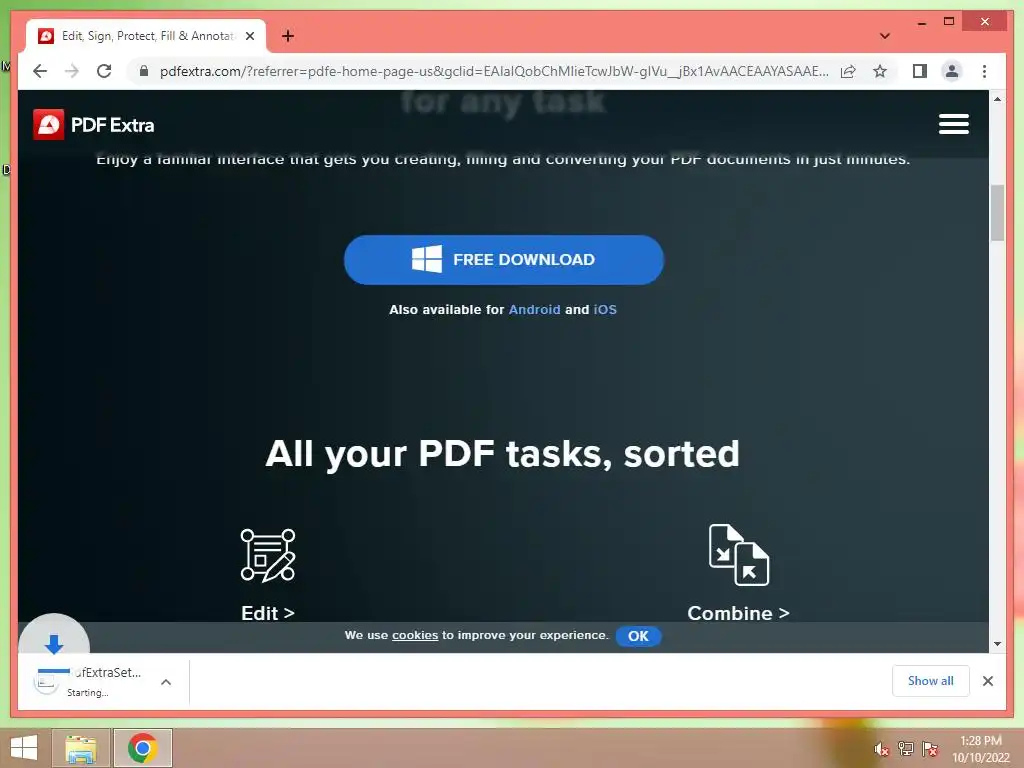This screenshot has height=768, width=1024.
Task: Bookmark this page with star
Action: click(880, 71)
